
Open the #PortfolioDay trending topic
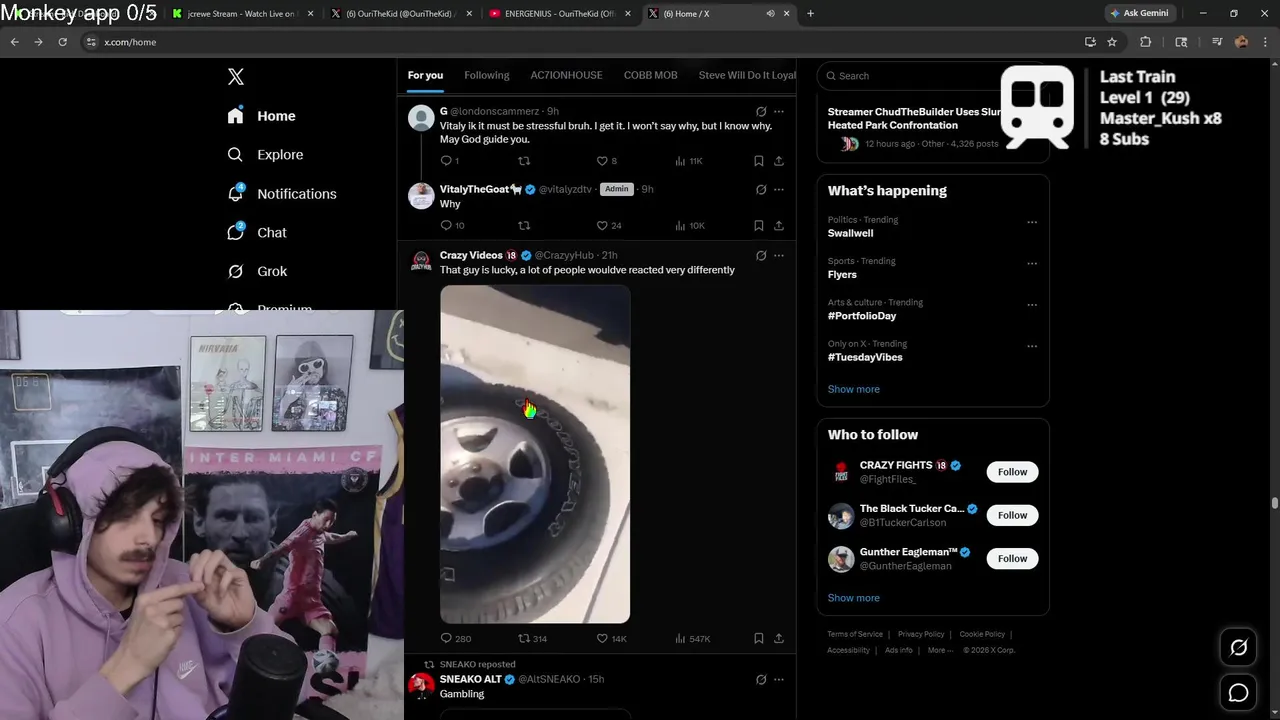(x=862, y=316)
